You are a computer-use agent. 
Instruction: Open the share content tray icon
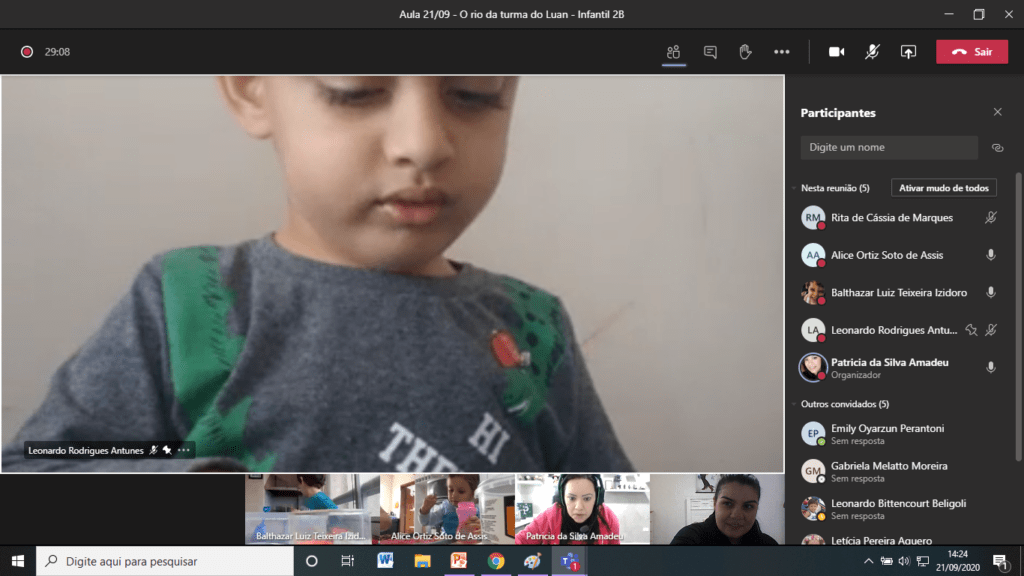point(908,52)
